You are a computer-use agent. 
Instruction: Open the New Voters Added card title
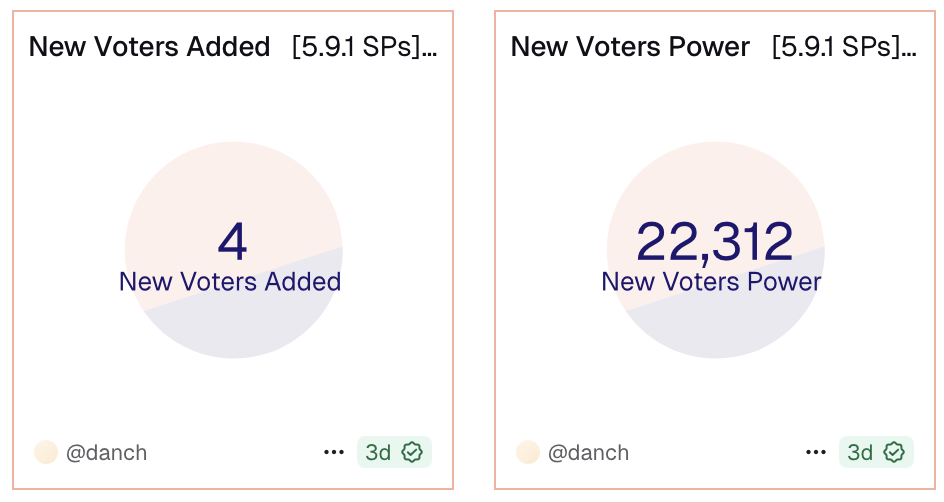pyautogui.click(x=149, y=47)
